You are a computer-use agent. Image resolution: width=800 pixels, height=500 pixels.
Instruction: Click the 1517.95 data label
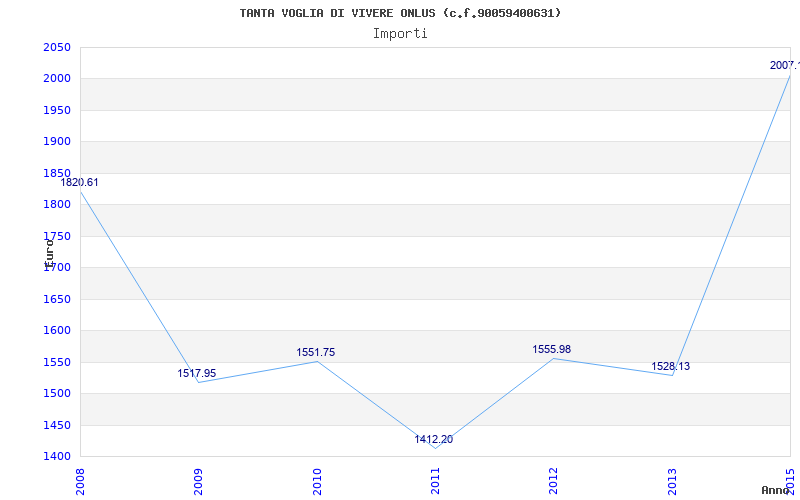coord(196,373)
